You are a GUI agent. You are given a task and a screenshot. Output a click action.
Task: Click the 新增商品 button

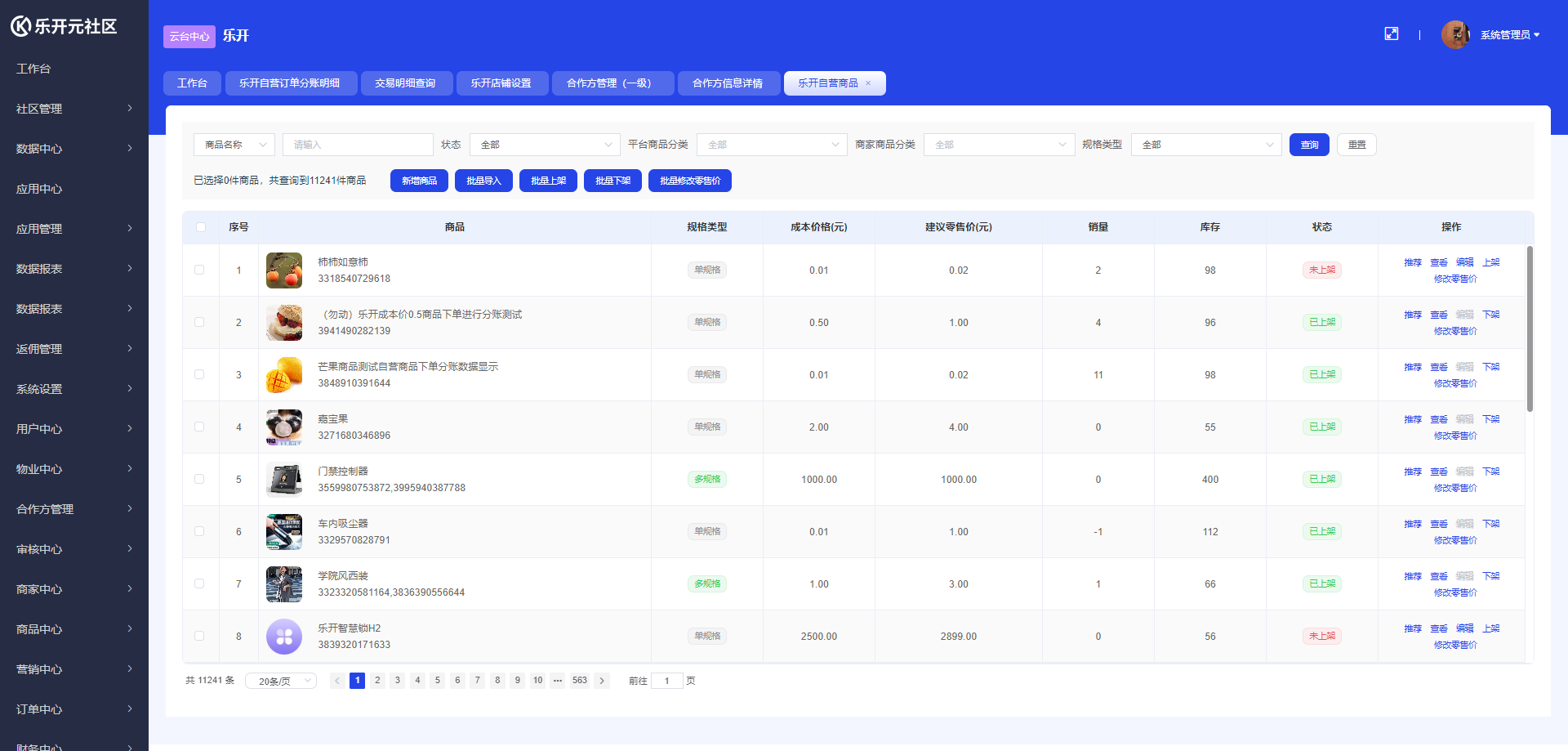419,181
